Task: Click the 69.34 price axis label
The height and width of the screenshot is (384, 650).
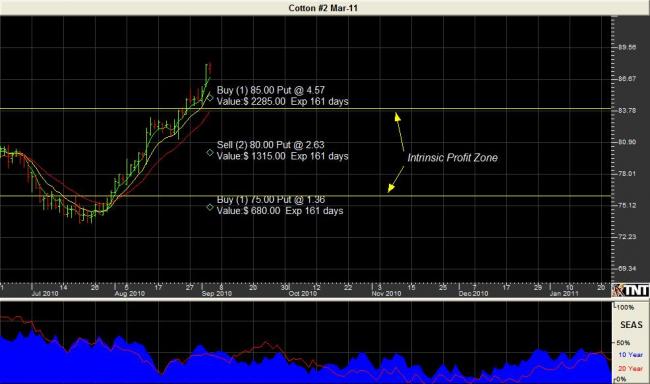Action: tap(627, 269)
